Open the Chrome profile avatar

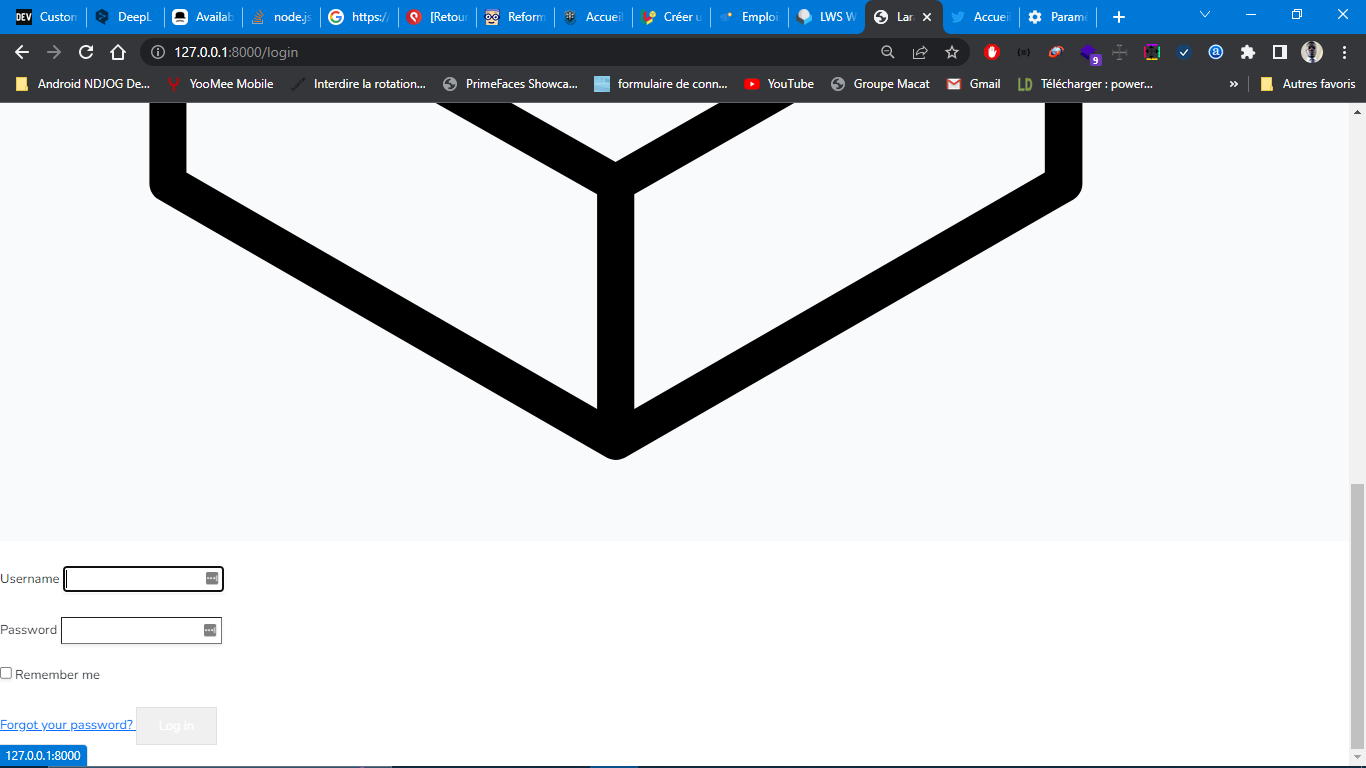pyautogui.click(x=1314, y=50)
